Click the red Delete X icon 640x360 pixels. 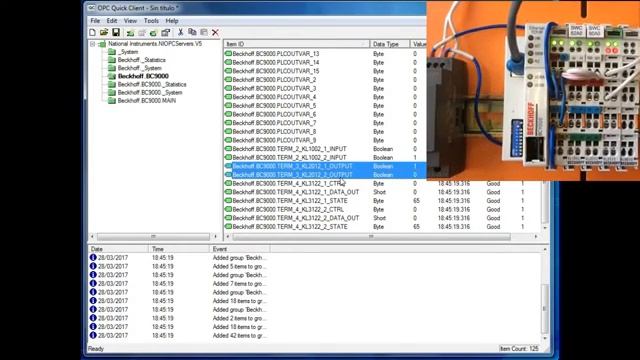tap(216, 33)
